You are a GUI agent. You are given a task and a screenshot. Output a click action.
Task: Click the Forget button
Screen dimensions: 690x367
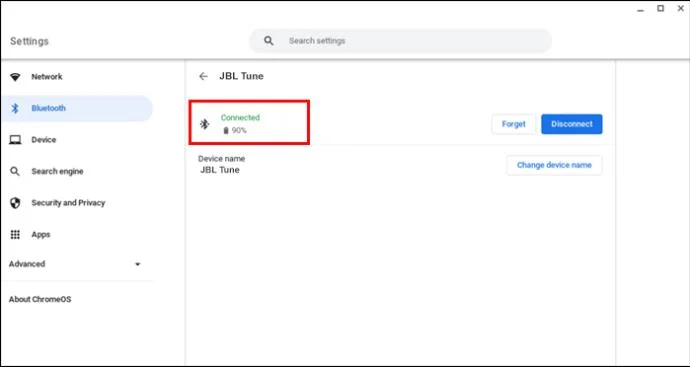coord(514,124)
